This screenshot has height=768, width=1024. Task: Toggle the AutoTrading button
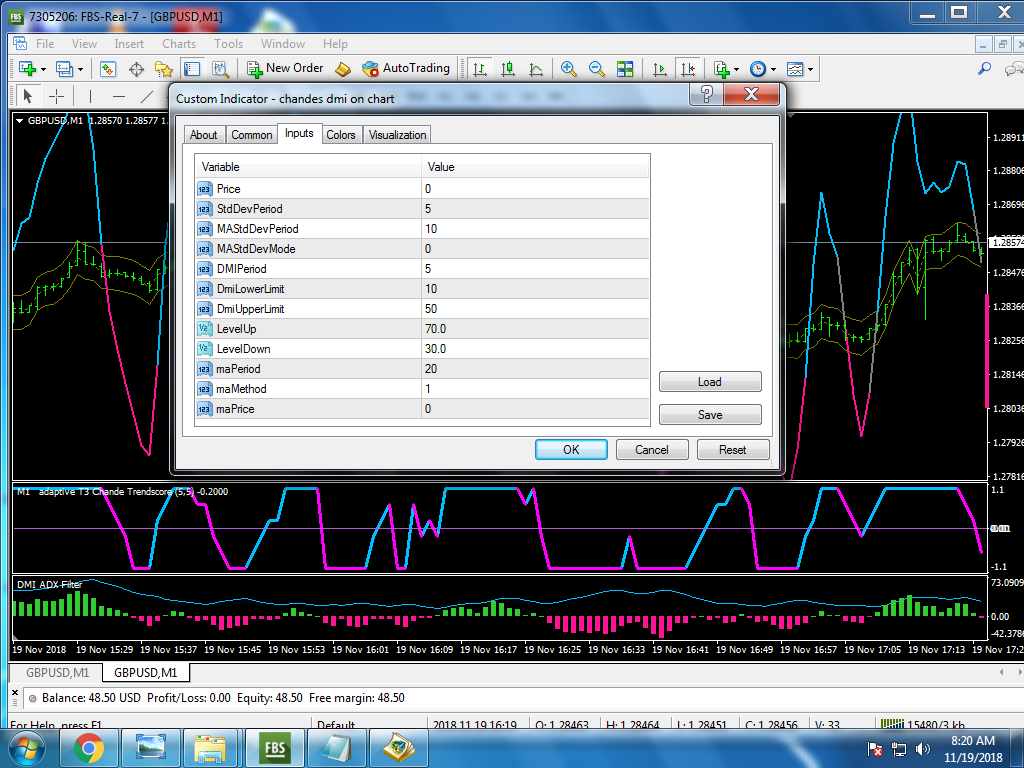click(406, 68)
